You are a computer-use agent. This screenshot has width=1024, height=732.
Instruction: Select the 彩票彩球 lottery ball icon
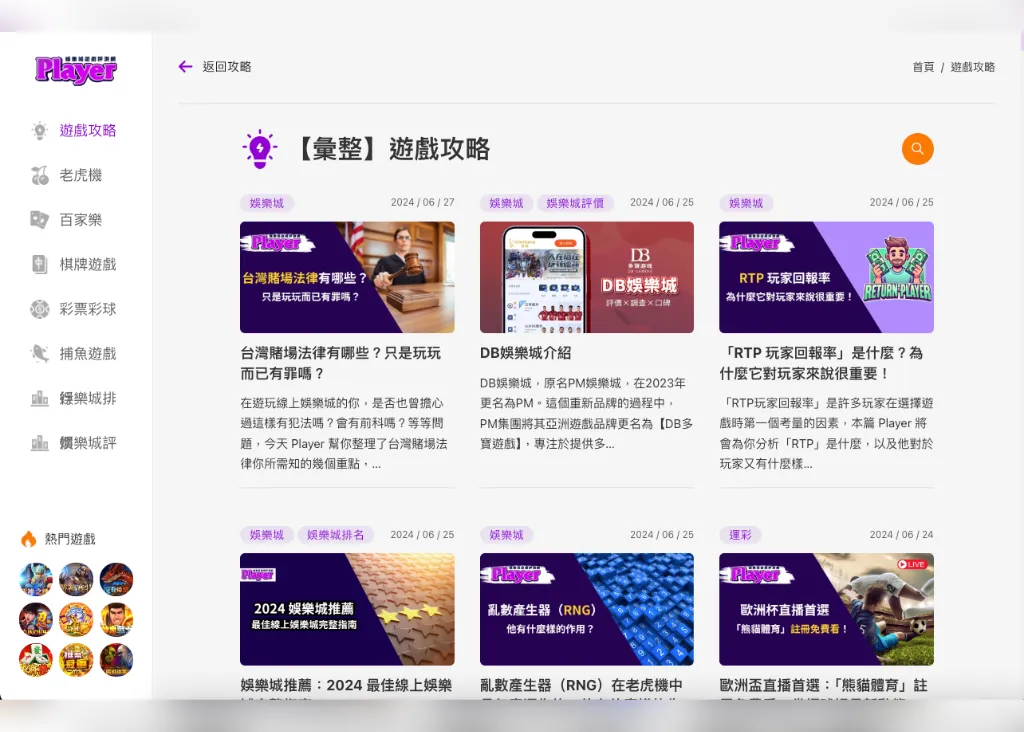pos(40,309)
